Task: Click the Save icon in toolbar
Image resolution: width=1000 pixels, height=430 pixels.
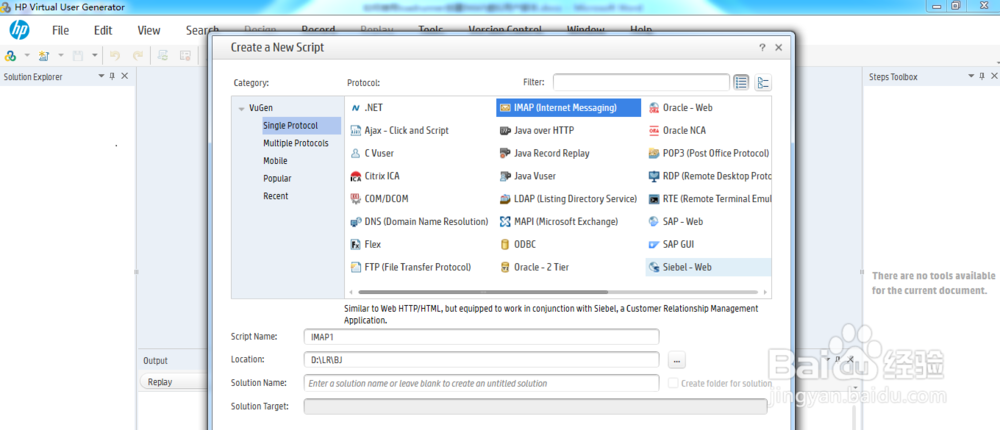Action: point(78,56)
